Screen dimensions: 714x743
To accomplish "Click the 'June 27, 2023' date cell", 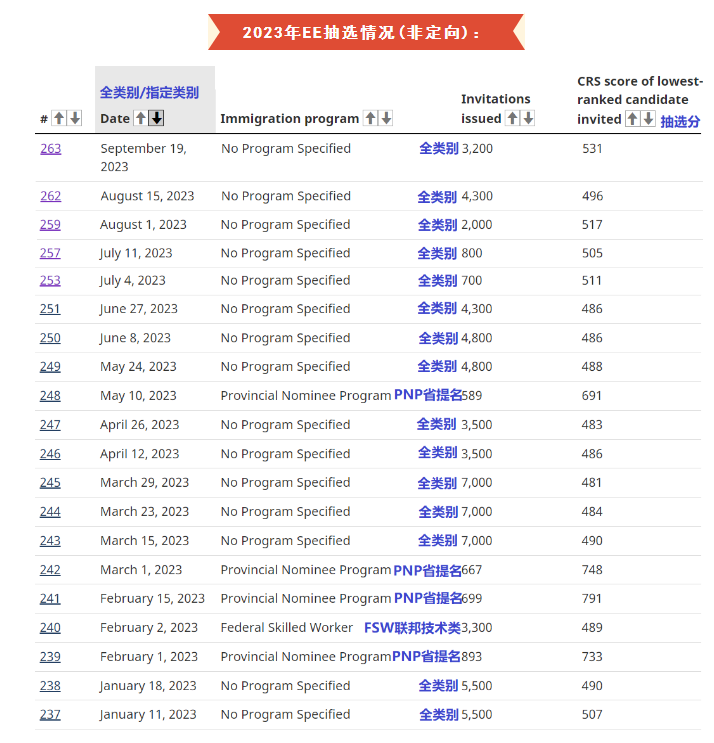I will pyautogui.click(x=139, y=309).
